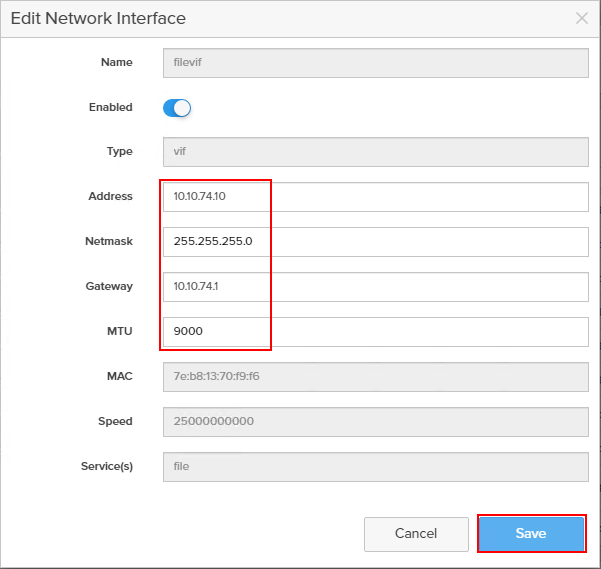Click the dialog title Edit Network Interface
Viewport: 601px width, 569px height.
98,18
